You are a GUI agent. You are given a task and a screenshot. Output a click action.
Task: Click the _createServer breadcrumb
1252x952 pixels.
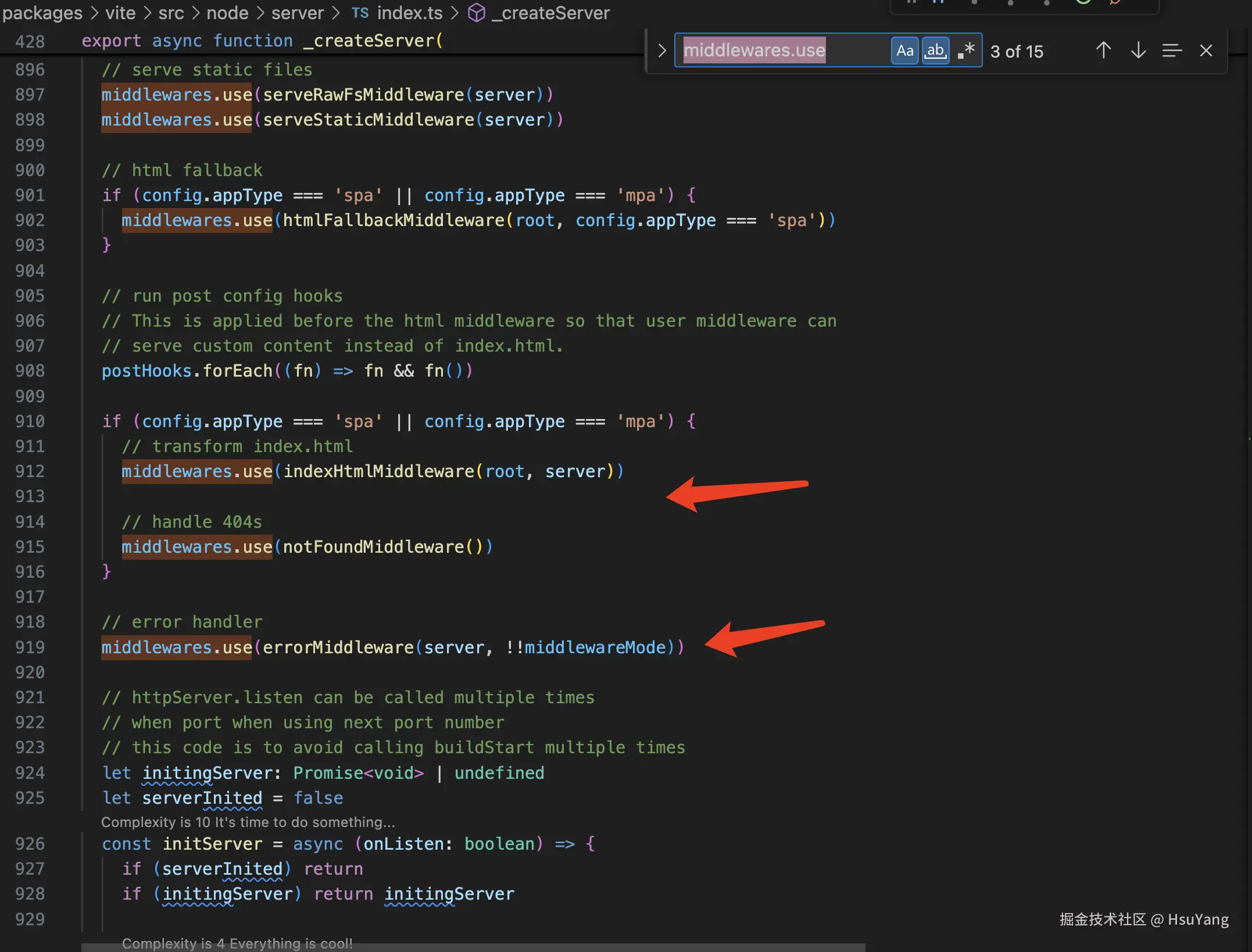pos(550,13)
